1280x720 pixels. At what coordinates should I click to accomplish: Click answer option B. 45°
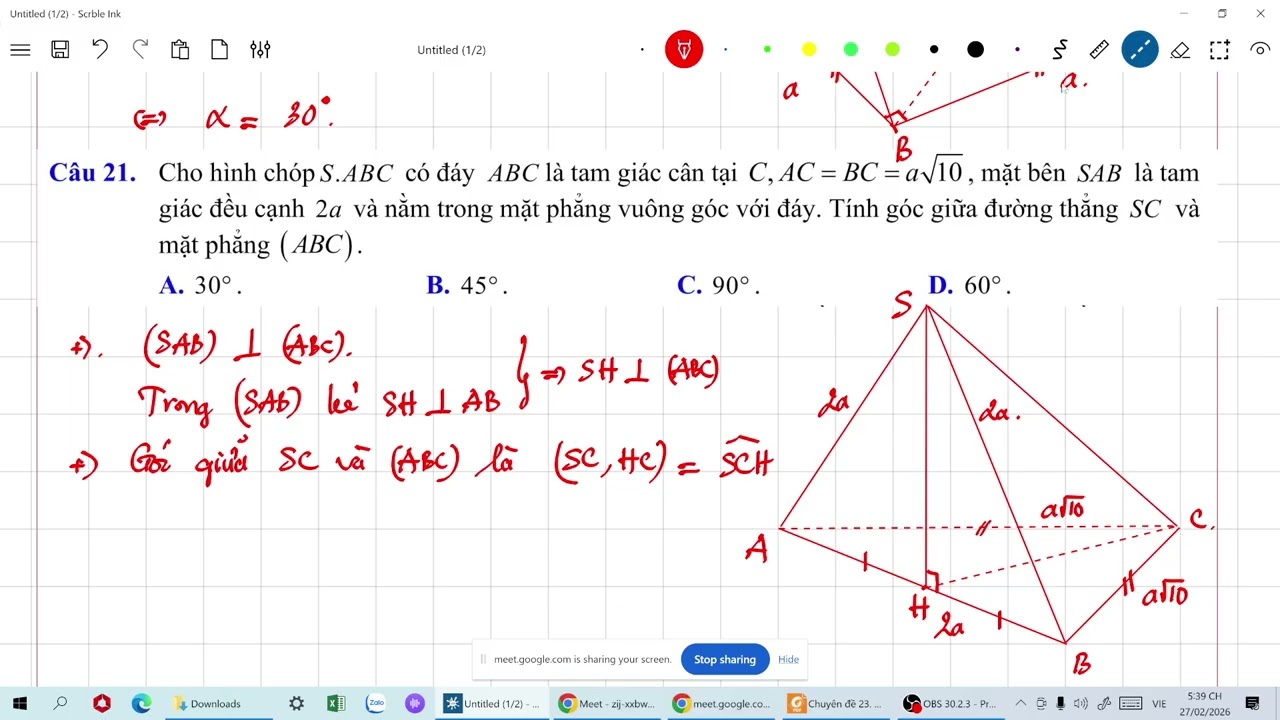[467, 286]
